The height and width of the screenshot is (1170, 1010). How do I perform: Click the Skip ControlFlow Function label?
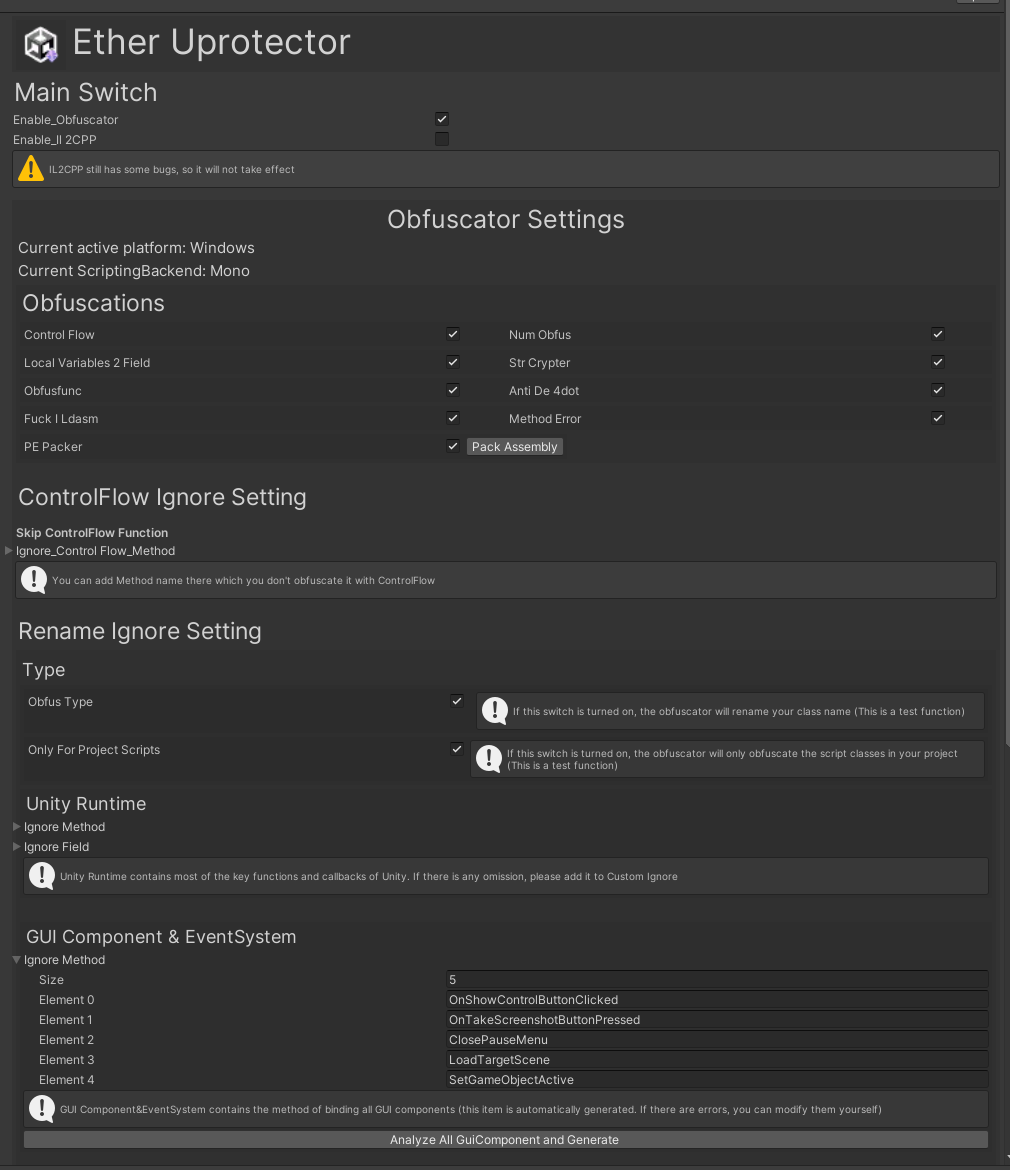[92, 533]
